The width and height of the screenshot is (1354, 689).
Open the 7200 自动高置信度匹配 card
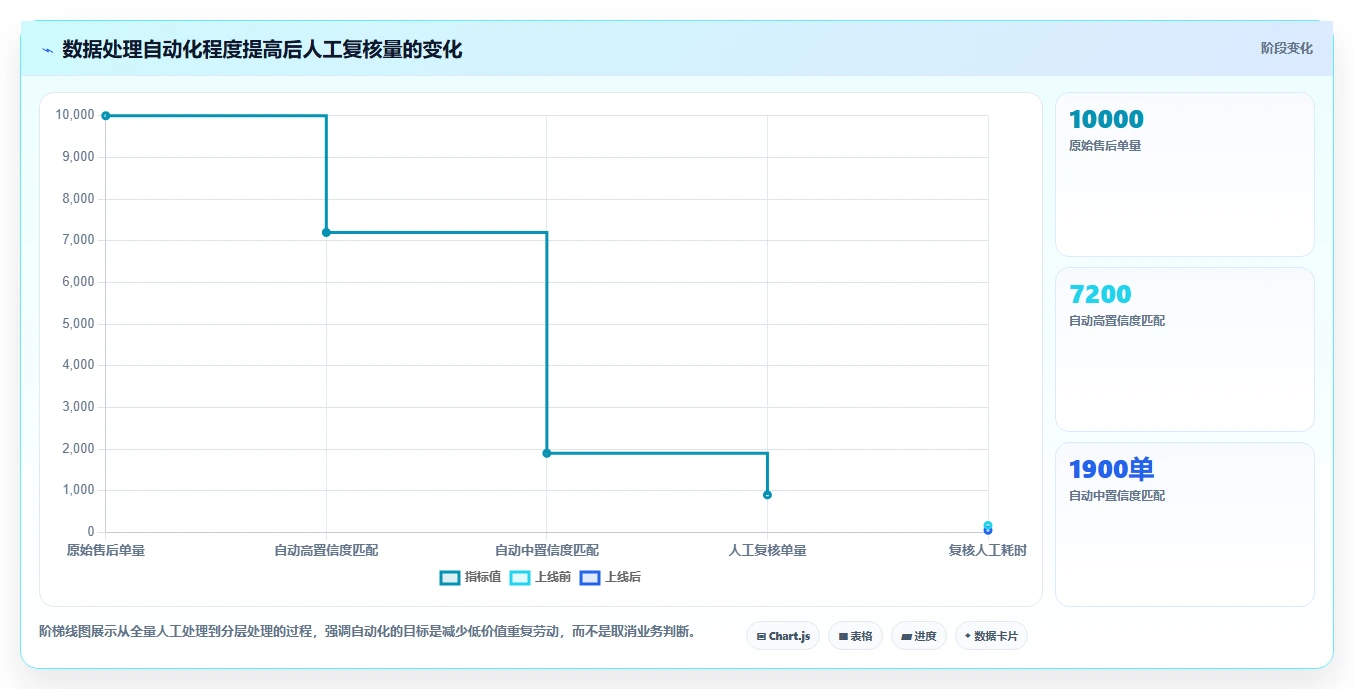(1184, 349)
